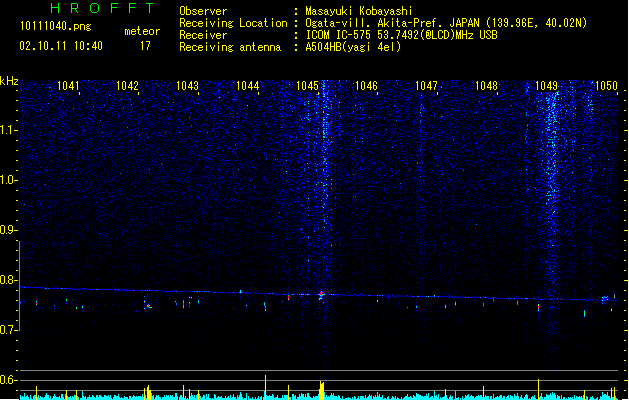Screen dimensions: 629x400
Task: Click the 1048 time axis marker
Action: coord(486,86)
